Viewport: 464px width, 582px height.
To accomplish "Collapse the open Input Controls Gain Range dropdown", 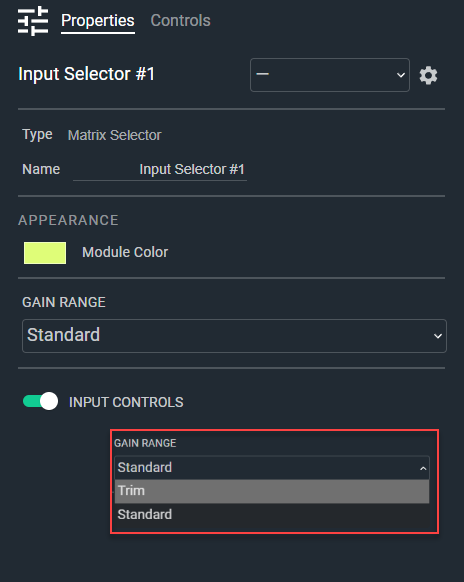I will tap(272, 467).
